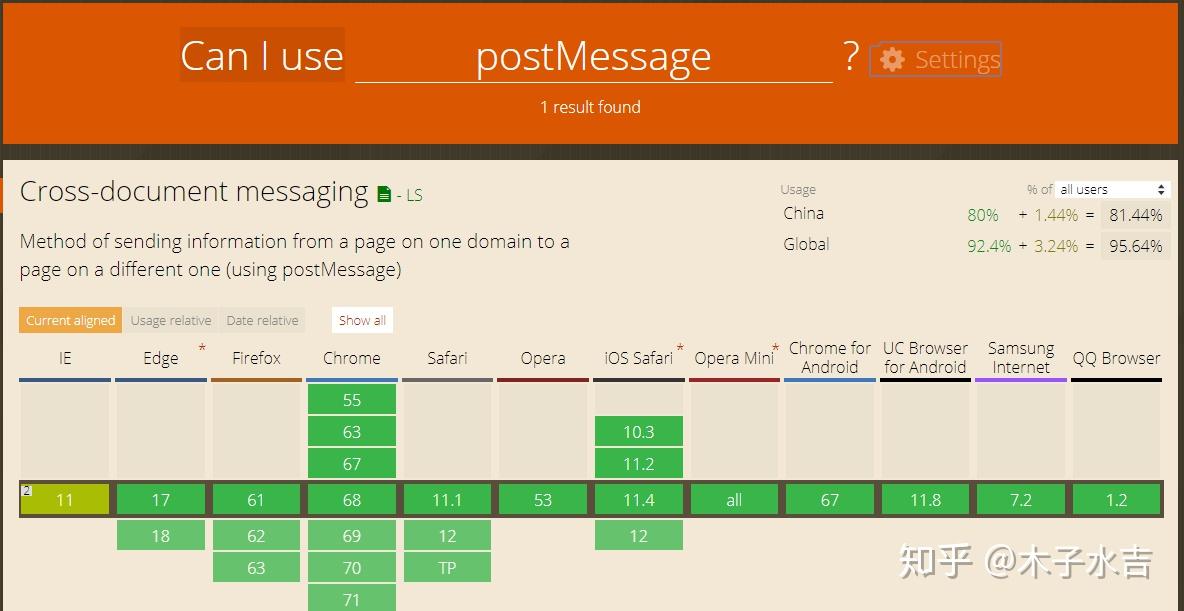The width and height of the screenshot is (1184, 611).
Task: Select the QQ Browser column header
Action: pos(1116,357)
